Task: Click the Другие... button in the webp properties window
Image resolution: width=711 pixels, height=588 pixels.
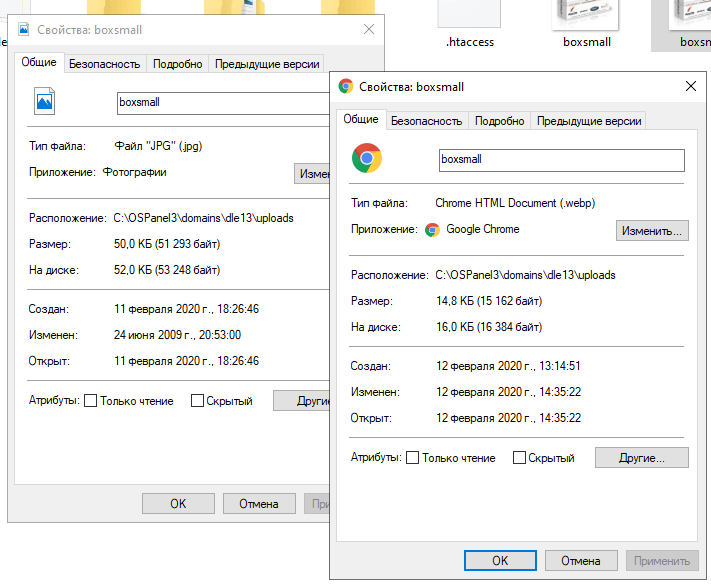Action: click(x=642, y=457)
